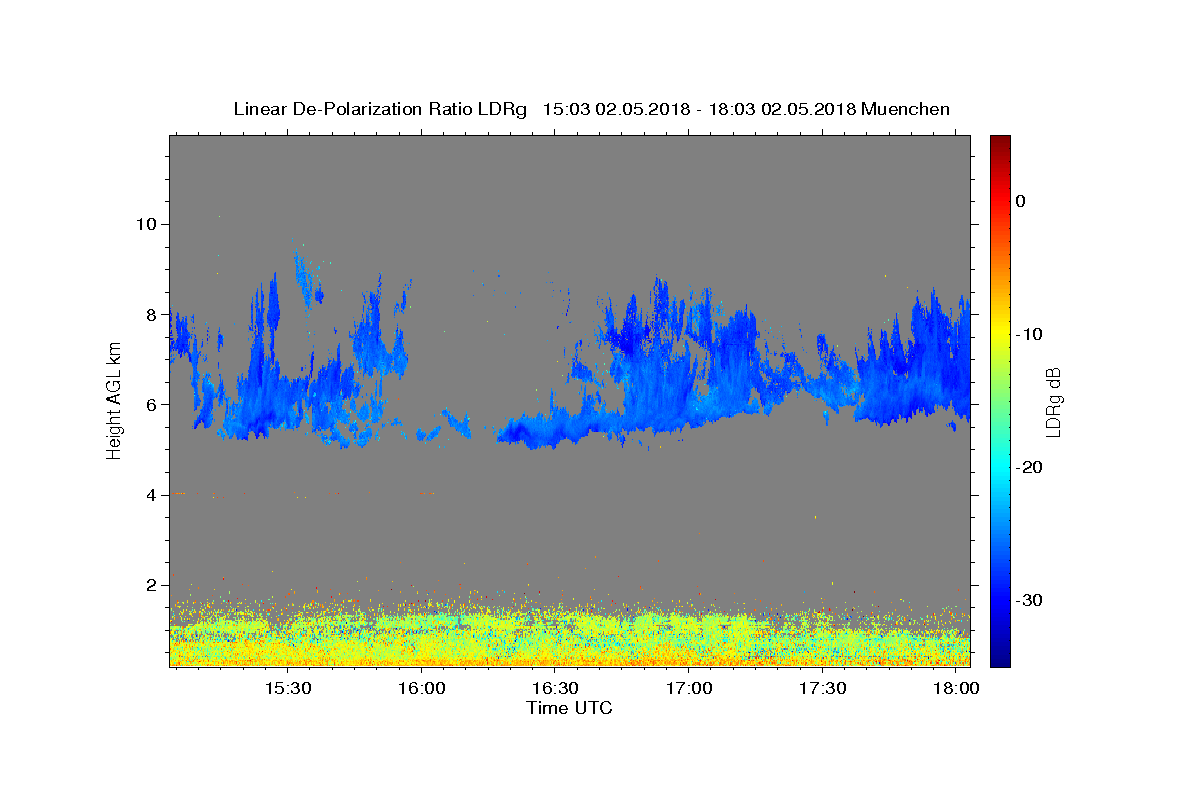Click the location label 'Muenchen'
Image resolution: width=1200 pixels, height=800 pixels.
(x=906, y=109)
